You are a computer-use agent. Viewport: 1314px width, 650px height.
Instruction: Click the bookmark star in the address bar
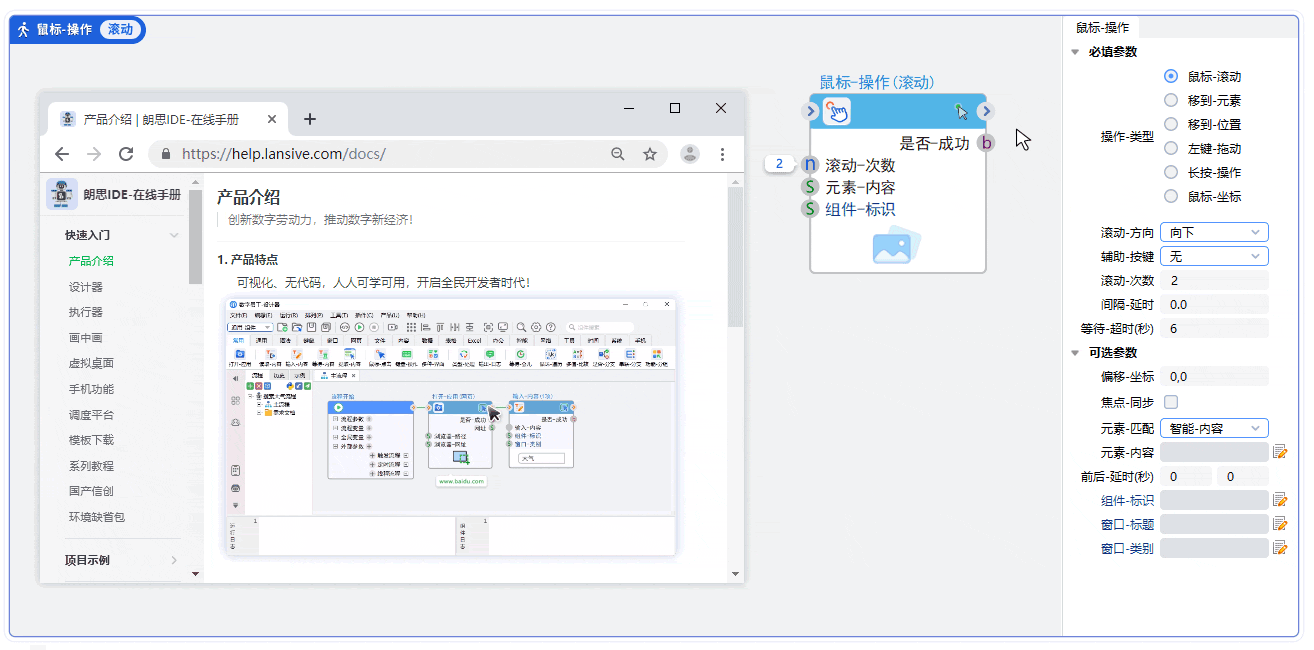pyautogui.click(x=650, y=154)
